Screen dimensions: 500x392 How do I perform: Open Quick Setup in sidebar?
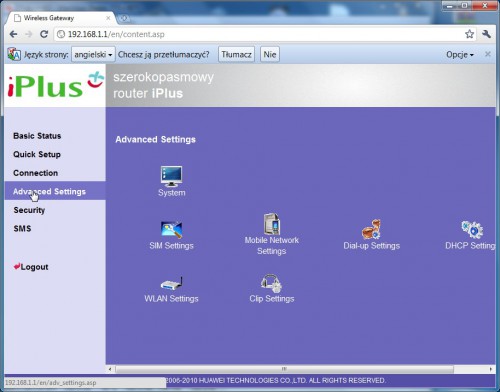tap(37, 154)
